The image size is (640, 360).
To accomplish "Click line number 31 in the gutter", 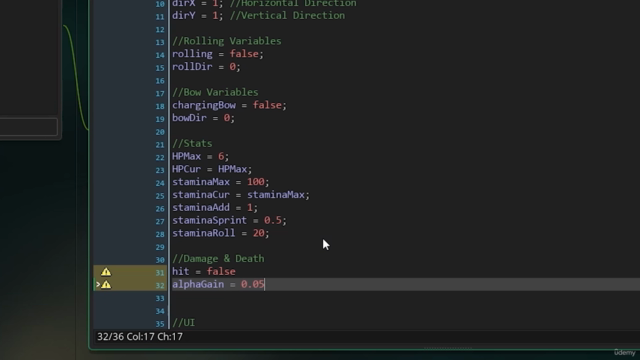I will click(160, 272).
